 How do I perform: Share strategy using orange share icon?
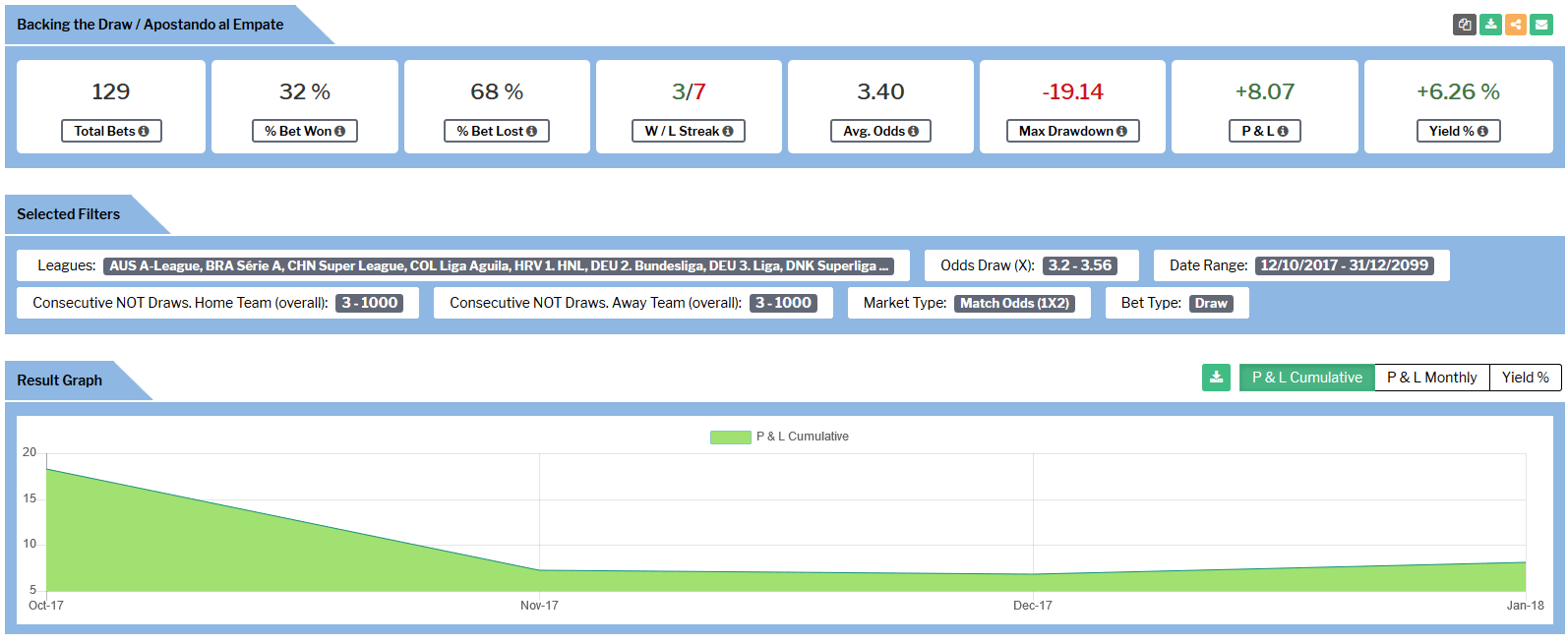(1516, 25)
